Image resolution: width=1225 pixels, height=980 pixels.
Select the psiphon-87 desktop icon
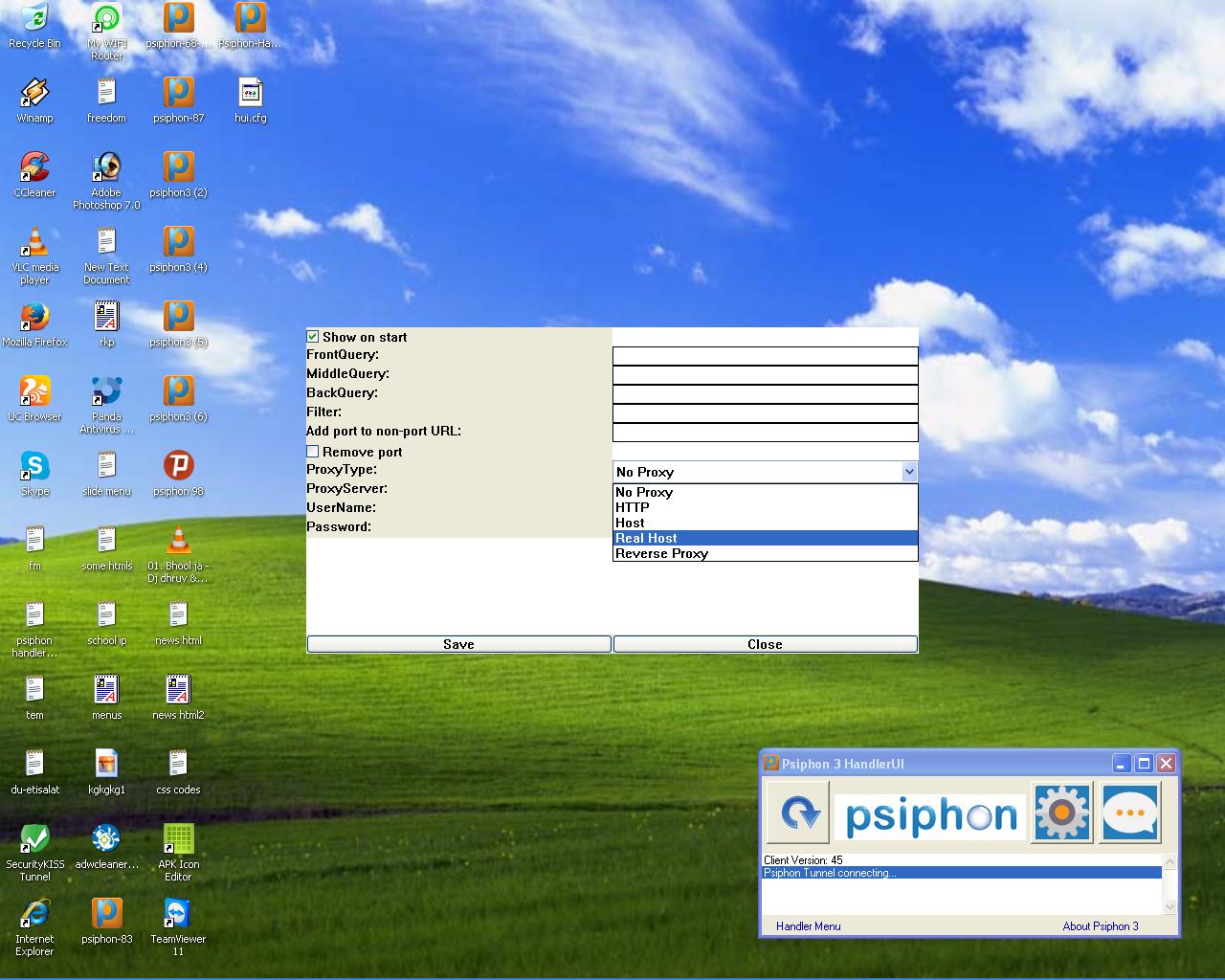(178, 100)
